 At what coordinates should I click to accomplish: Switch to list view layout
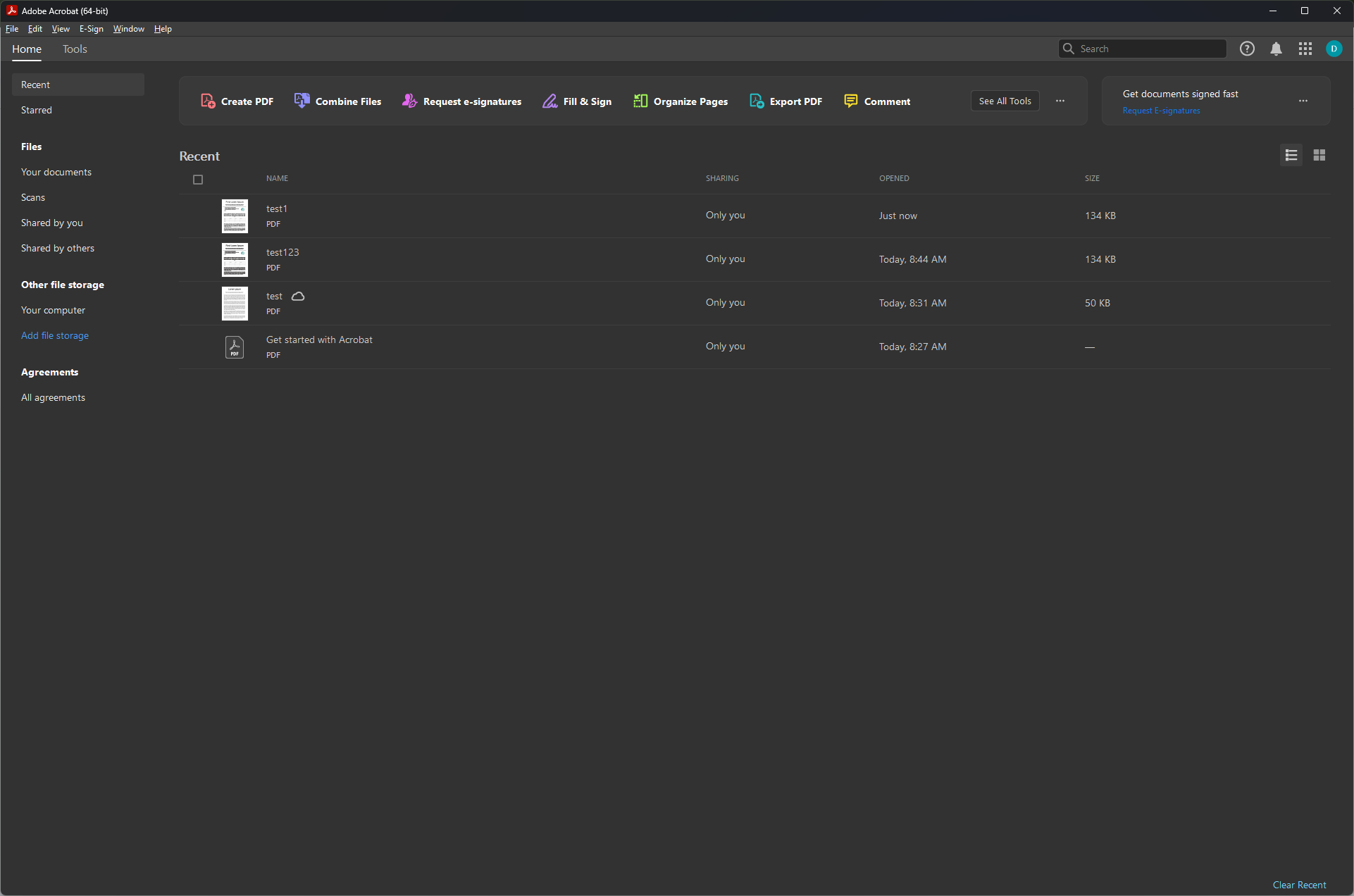[x=1291, y=155]
